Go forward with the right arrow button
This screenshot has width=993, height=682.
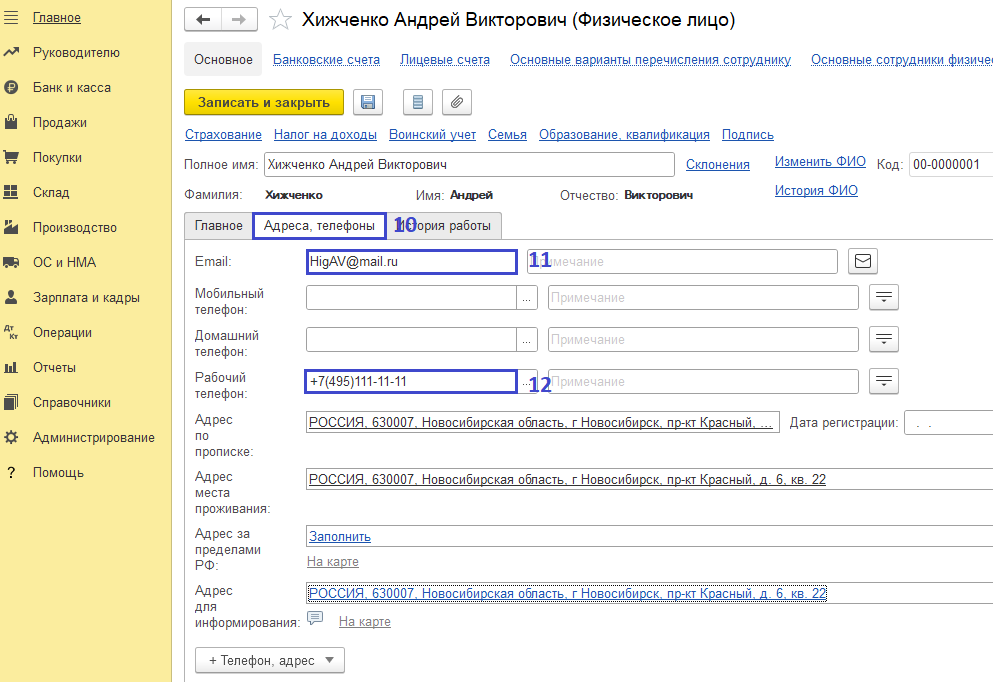(x=238, y=20)
